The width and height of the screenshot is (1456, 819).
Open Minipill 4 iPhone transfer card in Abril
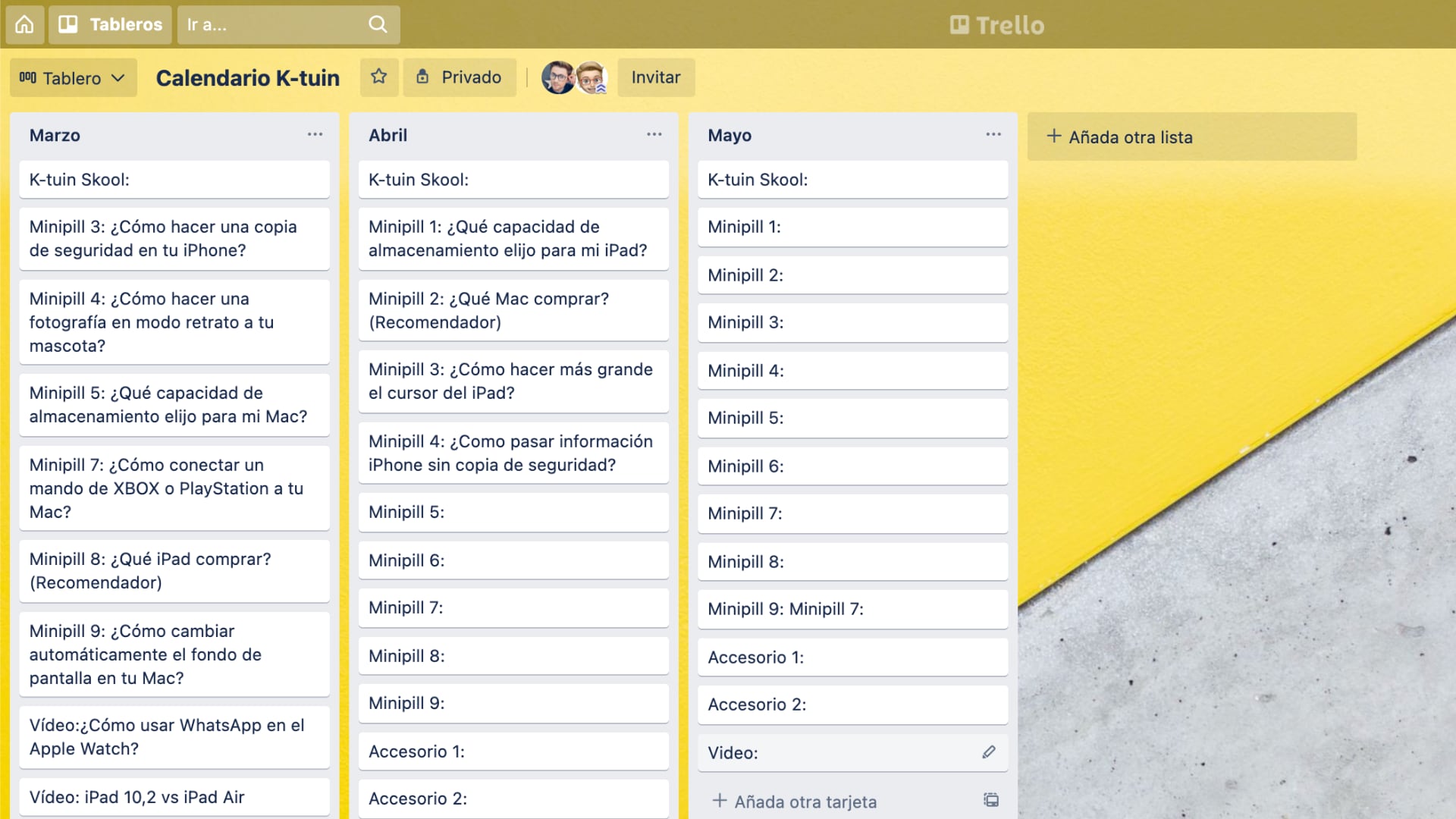point(513,453)
